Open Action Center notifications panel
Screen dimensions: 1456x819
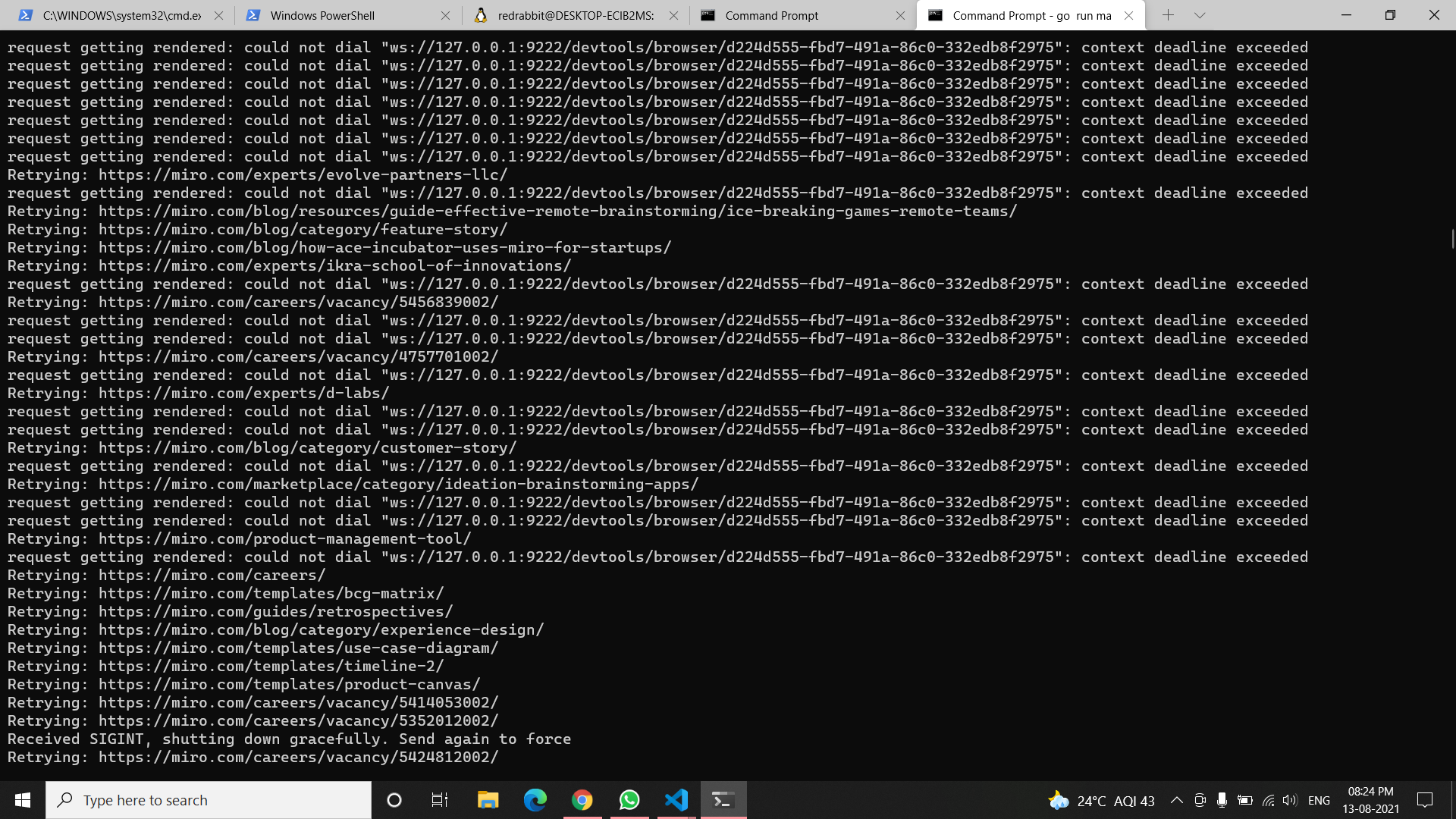tap(1423, 799)
